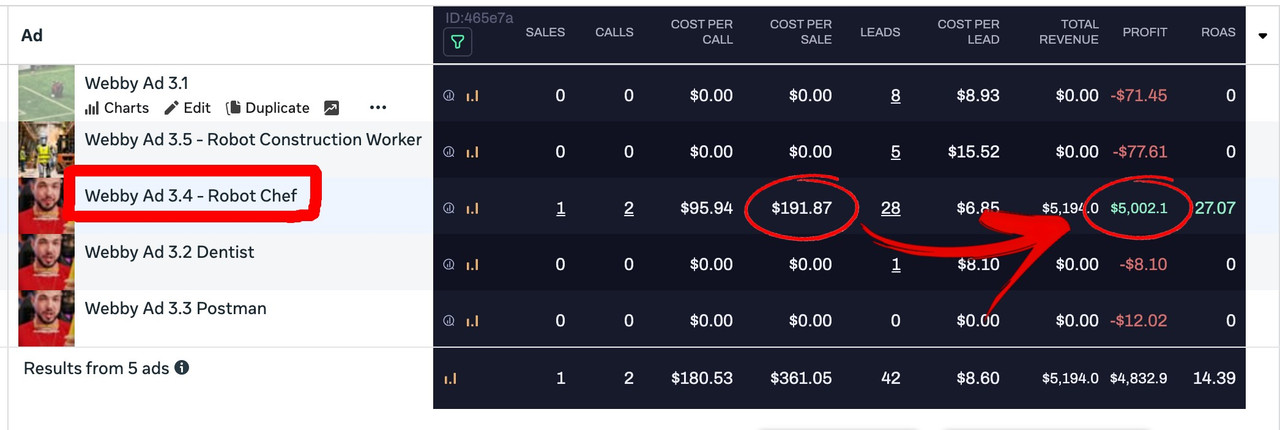Edit Webby Ad 3.1 via the pencil icon
The height and width of the screenshot is (430, 1280).
click(188, 108)
